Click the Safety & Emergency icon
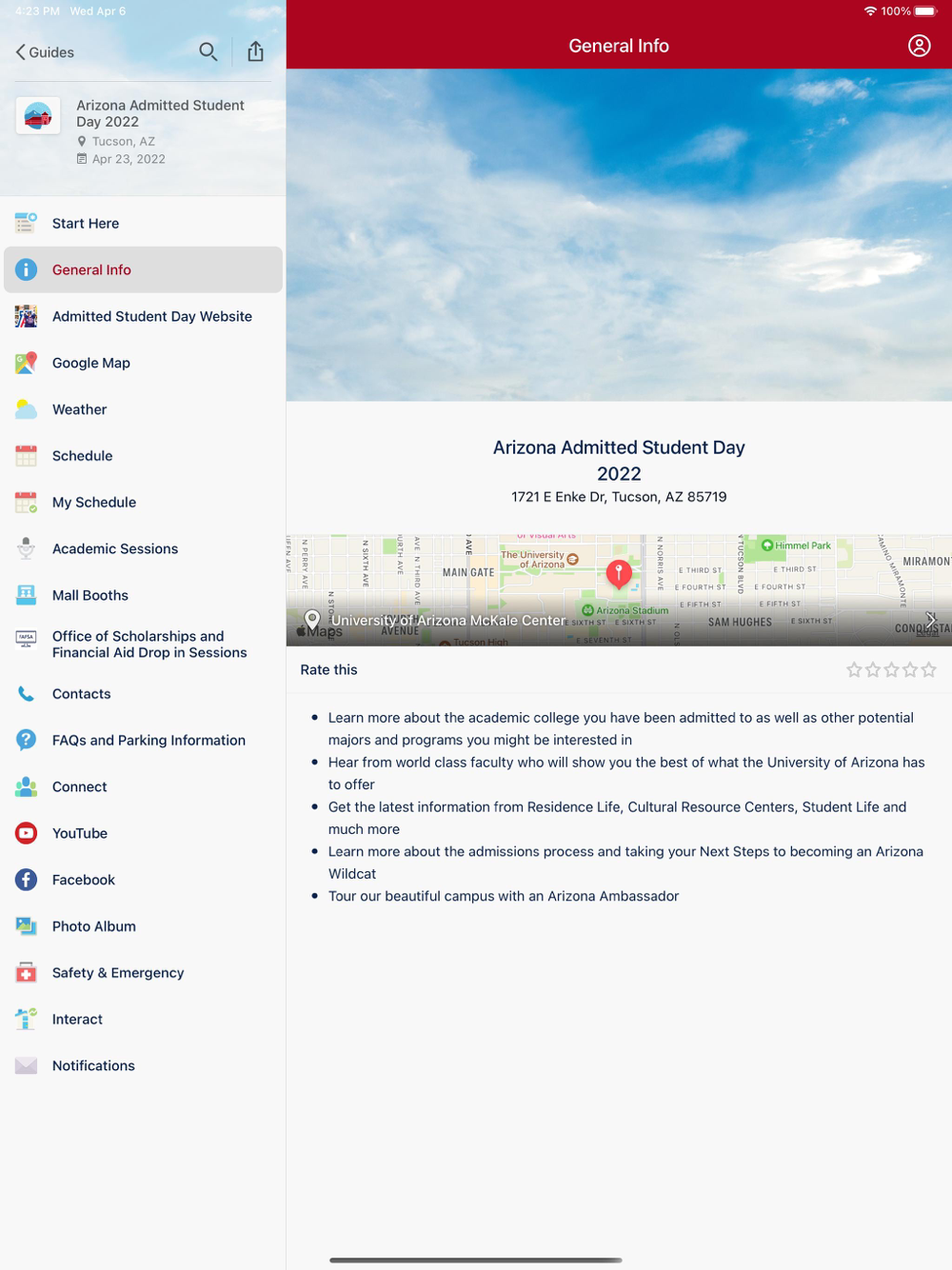This screenshot has height=1270, width=952. click(27, 973)
